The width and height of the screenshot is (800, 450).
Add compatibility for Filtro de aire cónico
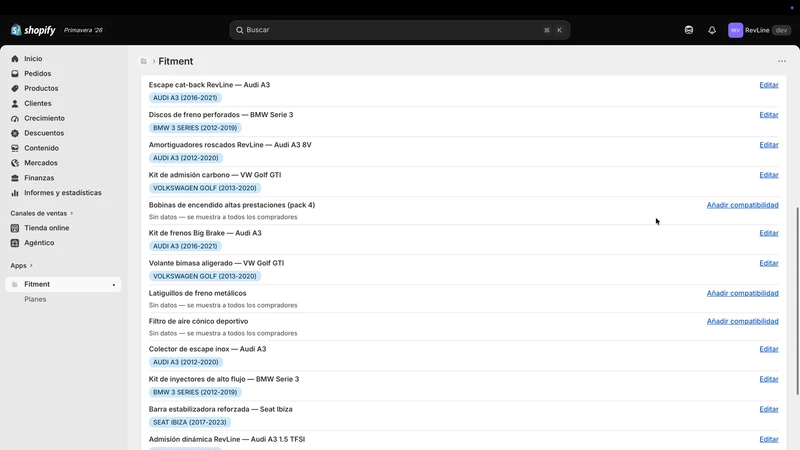[742, 321]
